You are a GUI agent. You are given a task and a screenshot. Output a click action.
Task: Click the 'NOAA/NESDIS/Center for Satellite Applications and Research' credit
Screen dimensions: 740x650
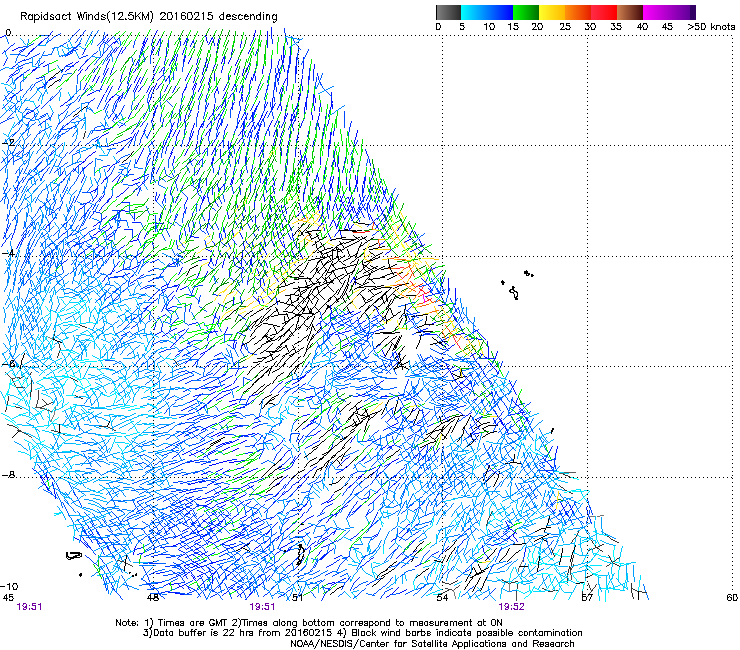[x=432, y=643]
